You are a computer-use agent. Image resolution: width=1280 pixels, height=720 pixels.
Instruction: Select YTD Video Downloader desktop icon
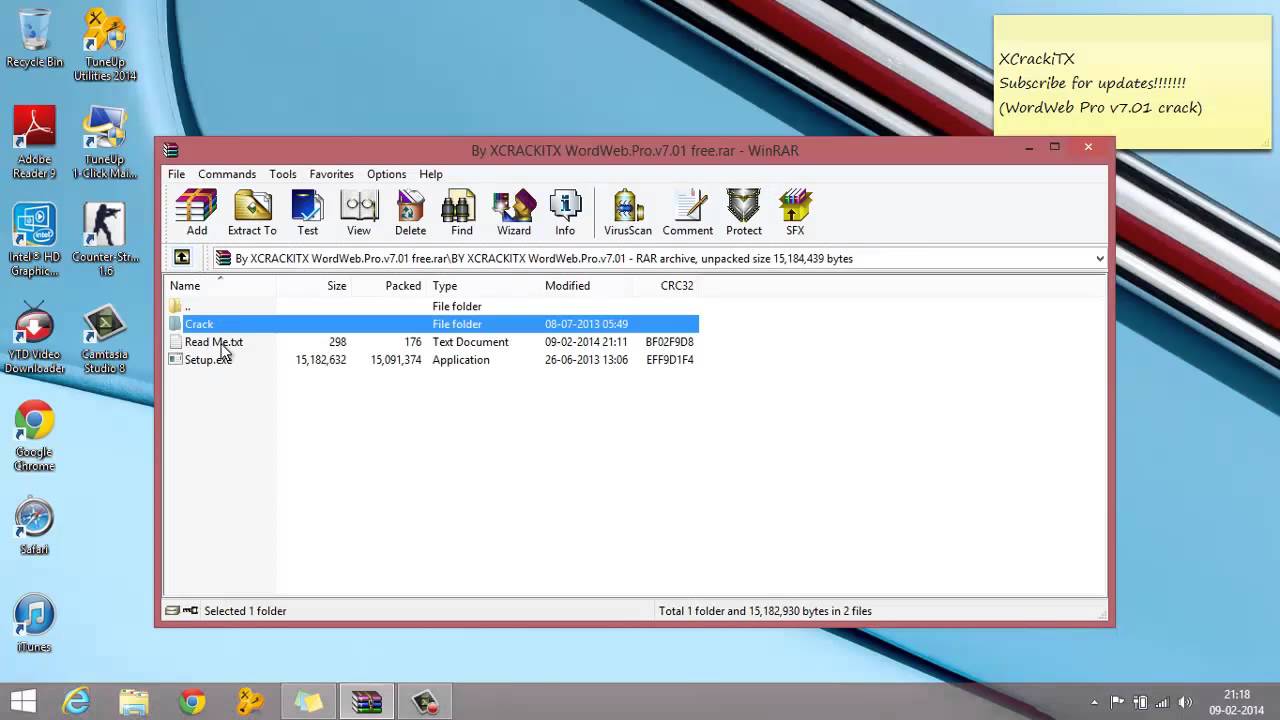pyautogui.click(x=35, y=338)
